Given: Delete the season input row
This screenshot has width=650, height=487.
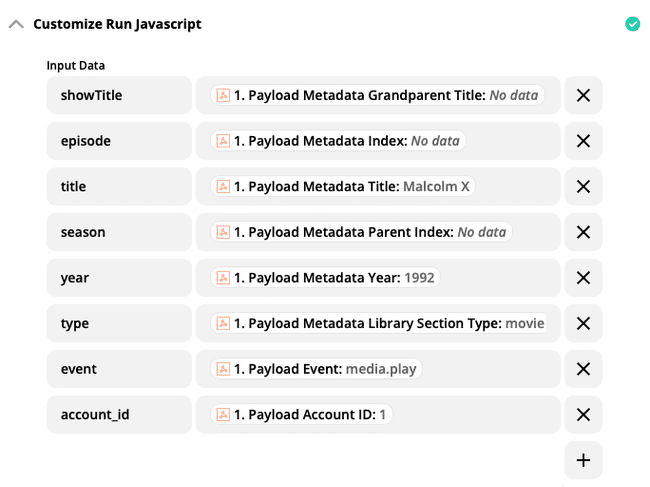Looking at the screenshot, I should pos(583,232).
